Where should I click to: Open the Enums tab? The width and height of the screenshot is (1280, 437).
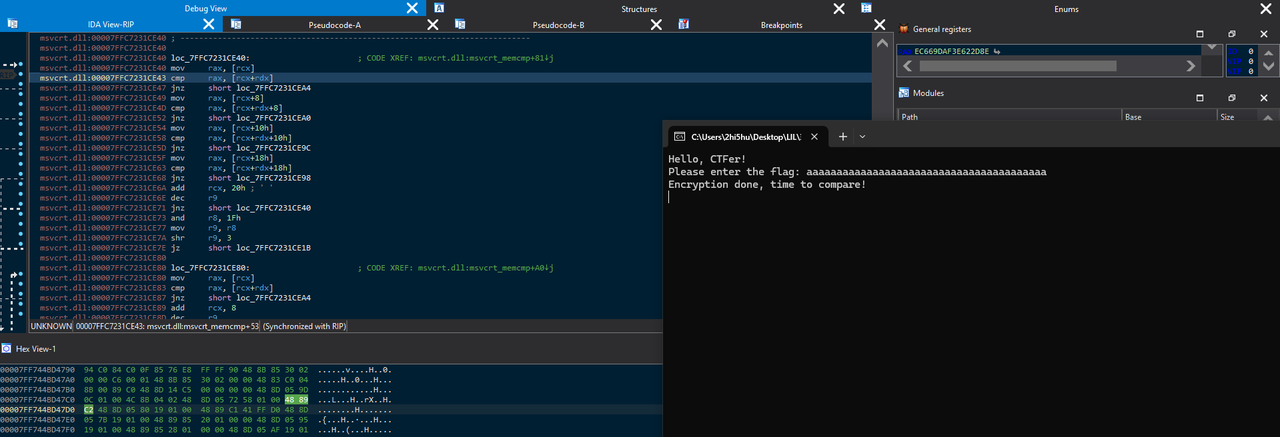pos(1066,8)
